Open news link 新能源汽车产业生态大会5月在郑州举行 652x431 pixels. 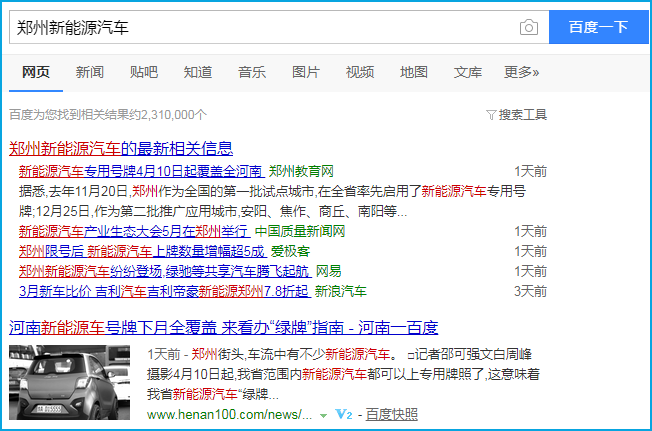(134, 231)
